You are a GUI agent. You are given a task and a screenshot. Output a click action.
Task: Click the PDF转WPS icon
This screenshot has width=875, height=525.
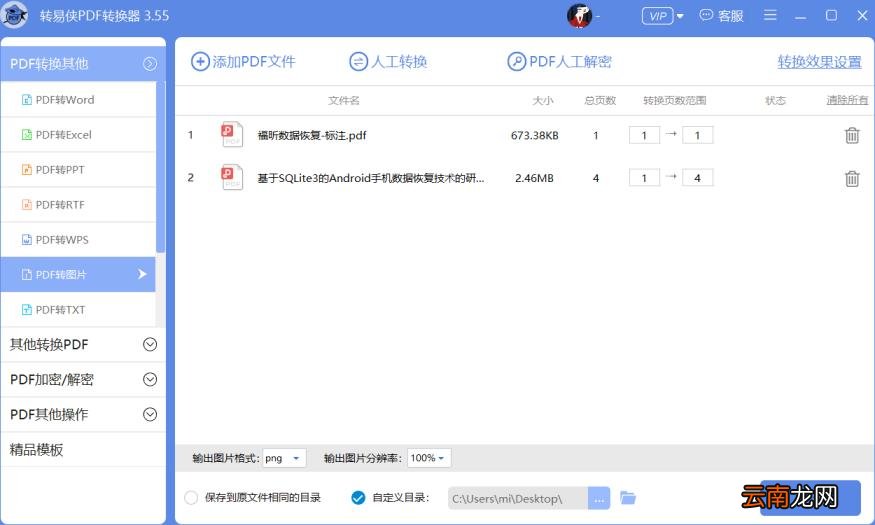pos(26,240)
